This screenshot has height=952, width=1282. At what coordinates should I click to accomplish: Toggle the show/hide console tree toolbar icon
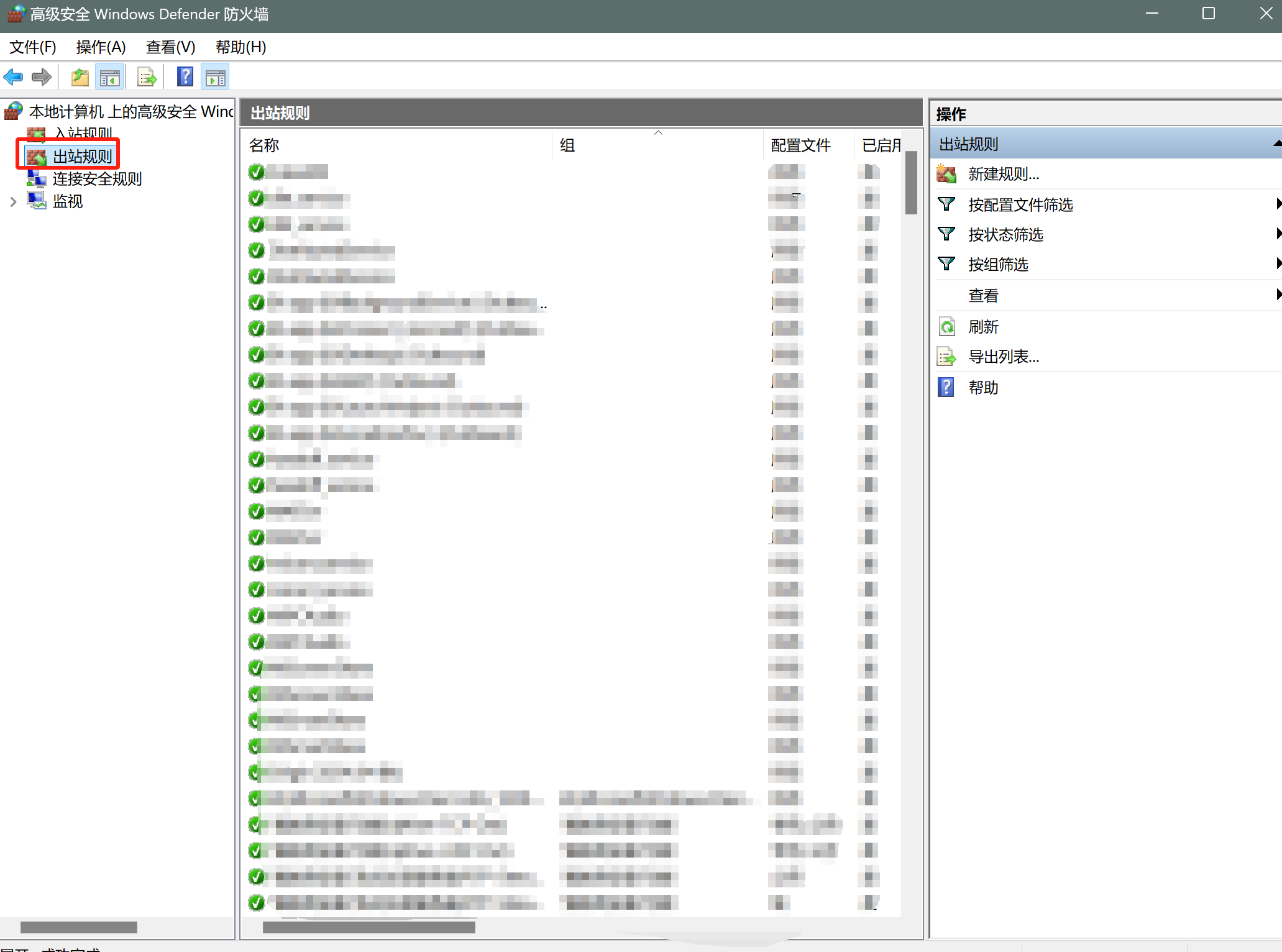point(110,78)
